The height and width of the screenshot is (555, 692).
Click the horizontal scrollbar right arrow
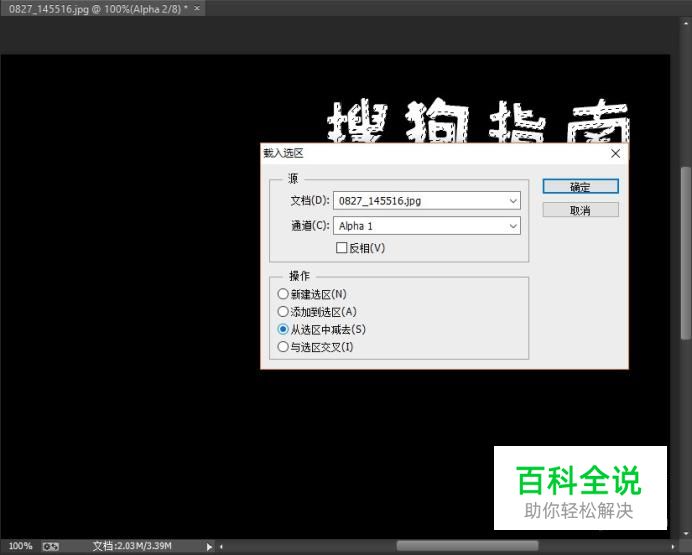coord(673,547)
